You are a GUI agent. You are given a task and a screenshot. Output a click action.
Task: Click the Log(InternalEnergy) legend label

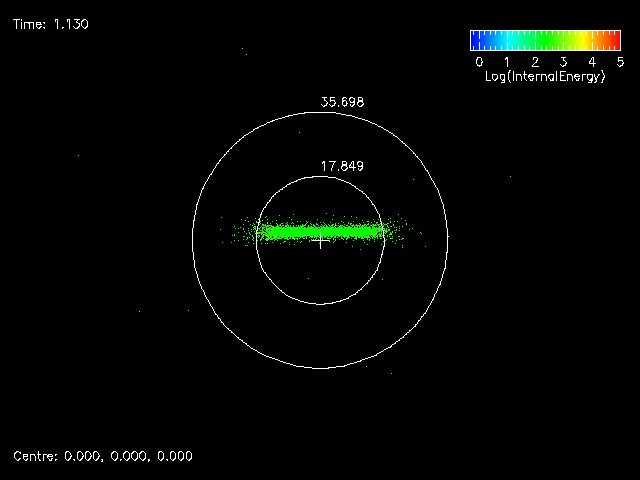pos(545,77)
